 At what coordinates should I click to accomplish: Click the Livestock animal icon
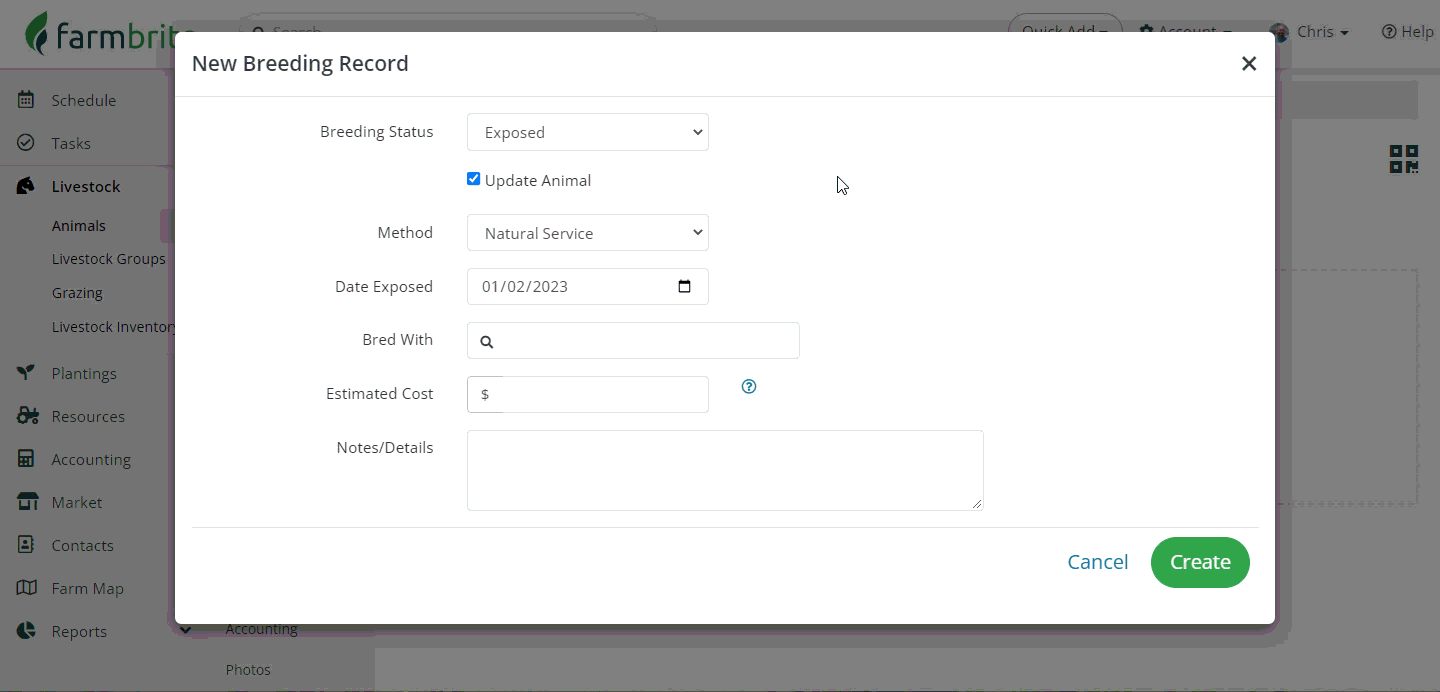tap(26, 186)
